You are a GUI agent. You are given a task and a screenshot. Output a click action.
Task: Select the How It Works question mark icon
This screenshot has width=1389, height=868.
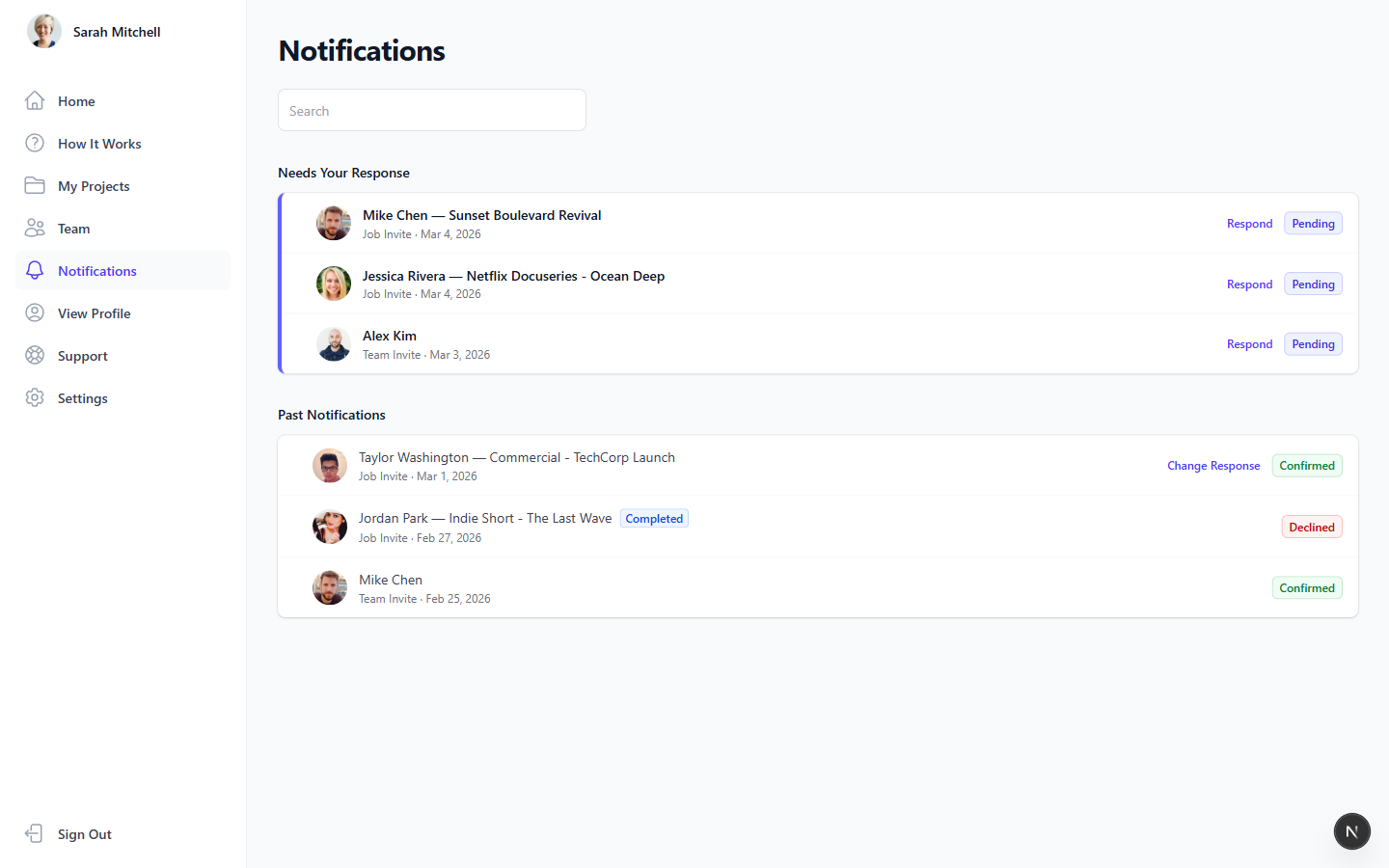coord(35,143)
